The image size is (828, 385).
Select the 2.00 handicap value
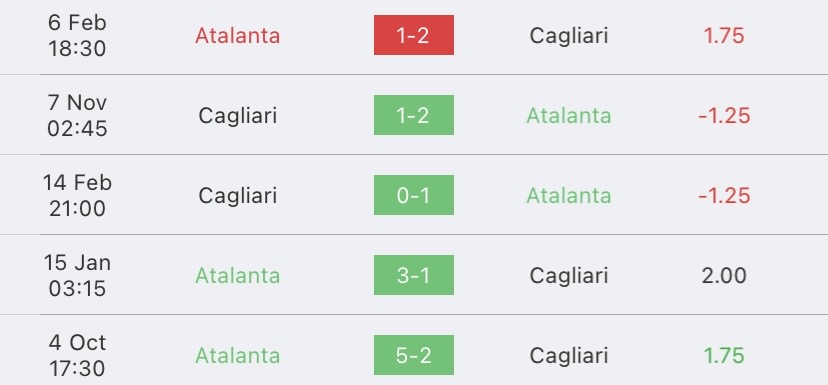[x=723, y=275]
